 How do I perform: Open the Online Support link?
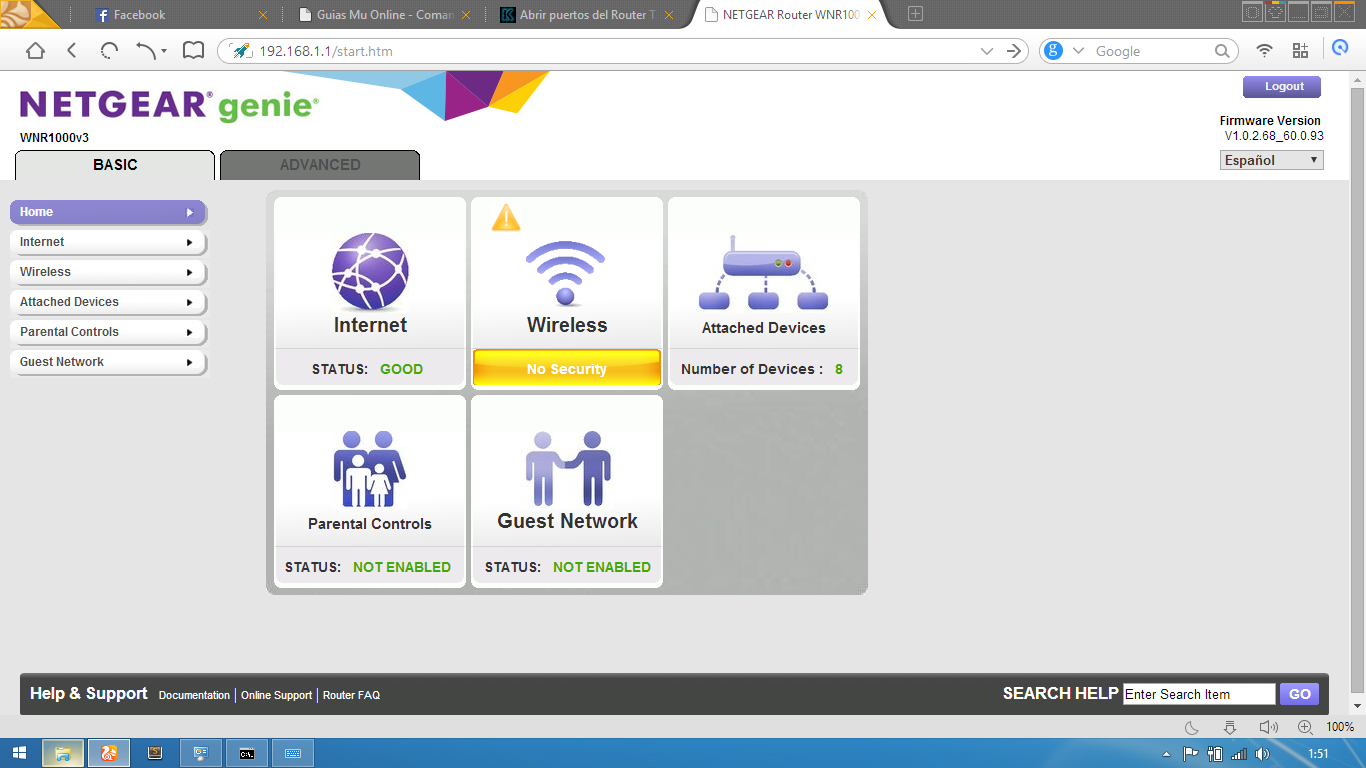(277, 695)
